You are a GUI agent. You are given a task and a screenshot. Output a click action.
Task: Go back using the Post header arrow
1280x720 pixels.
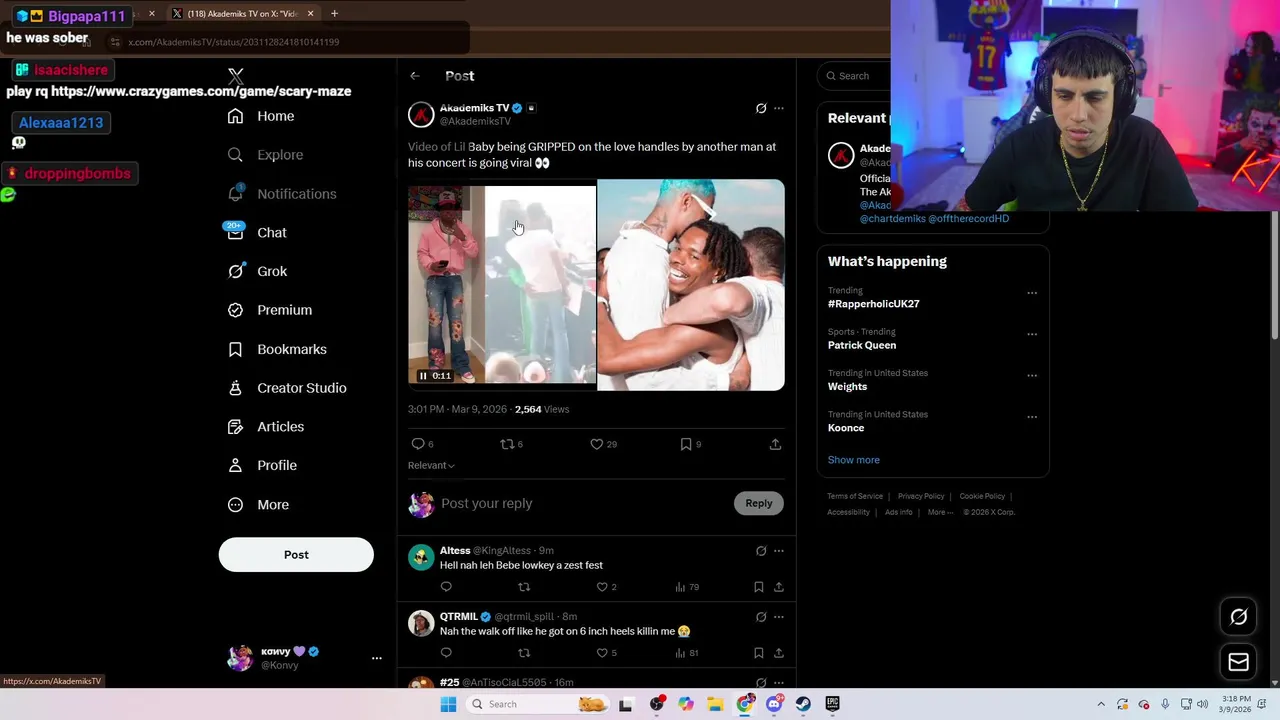(415, 76)
